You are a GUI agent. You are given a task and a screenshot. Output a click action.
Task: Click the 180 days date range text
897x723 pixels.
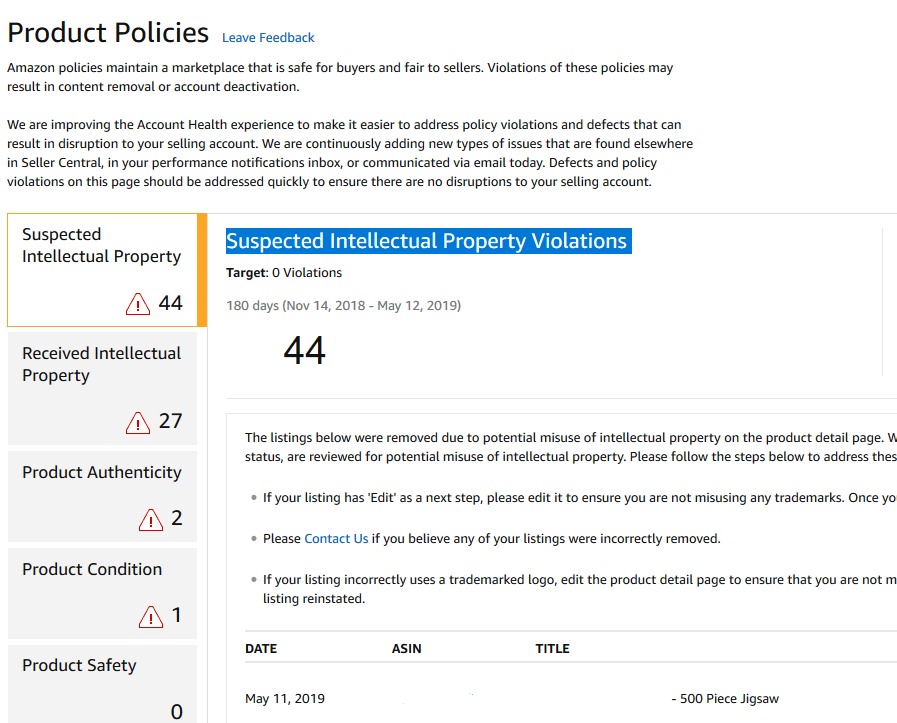pos(342,305)
